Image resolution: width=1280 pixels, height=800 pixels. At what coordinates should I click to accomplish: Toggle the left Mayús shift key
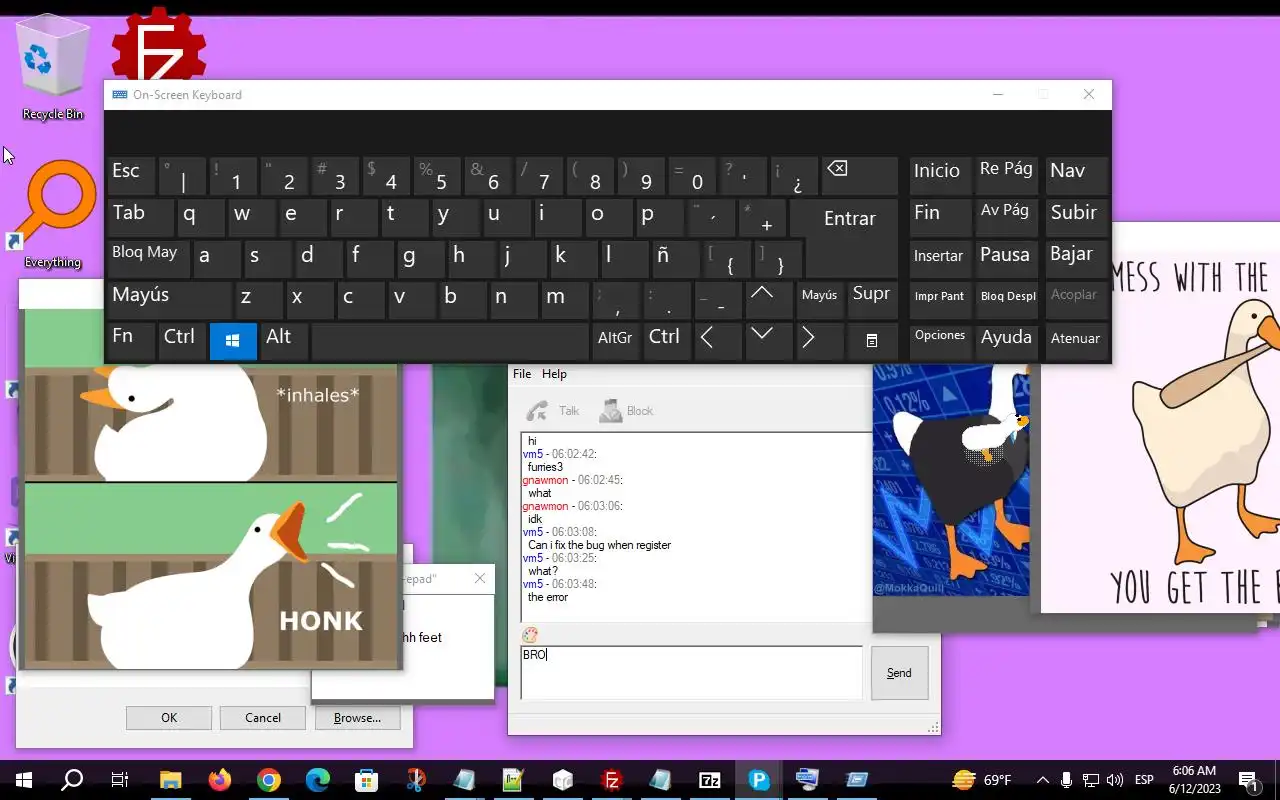169,298
